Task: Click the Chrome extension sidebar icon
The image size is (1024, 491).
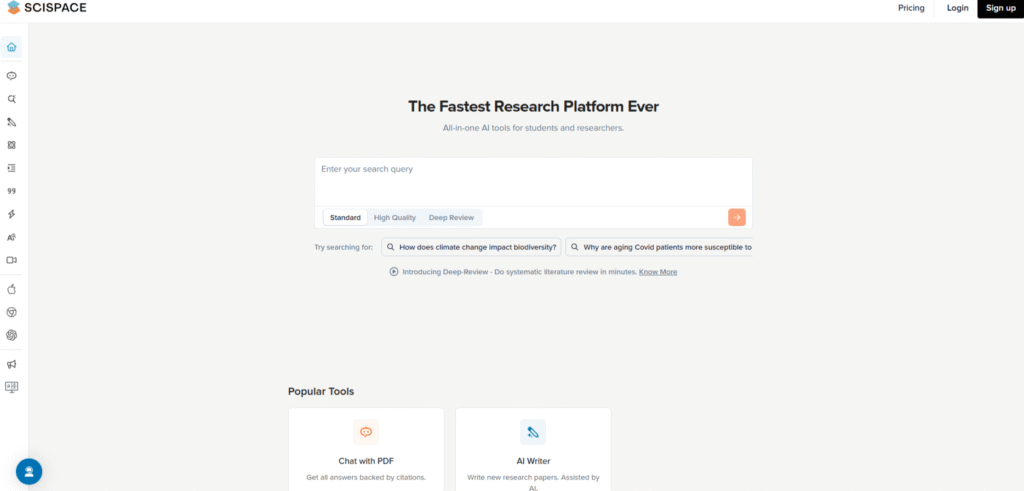Action: point(11,312)
